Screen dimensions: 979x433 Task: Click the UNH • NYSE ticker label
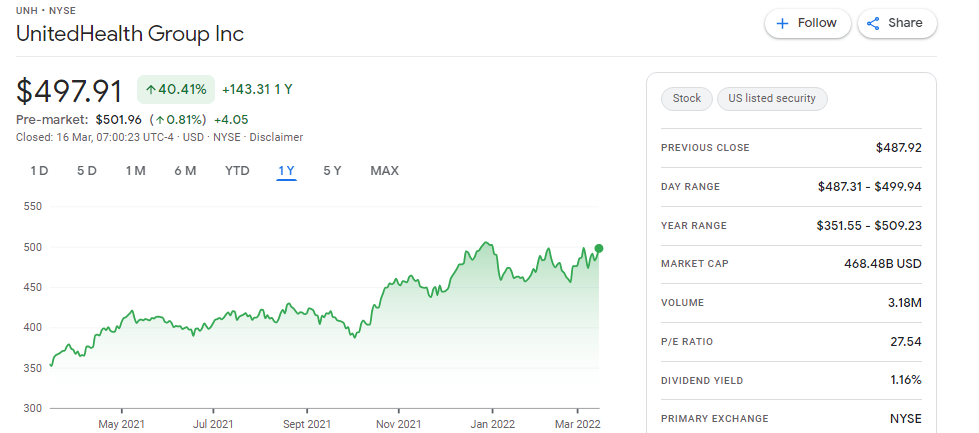(46, 10)
